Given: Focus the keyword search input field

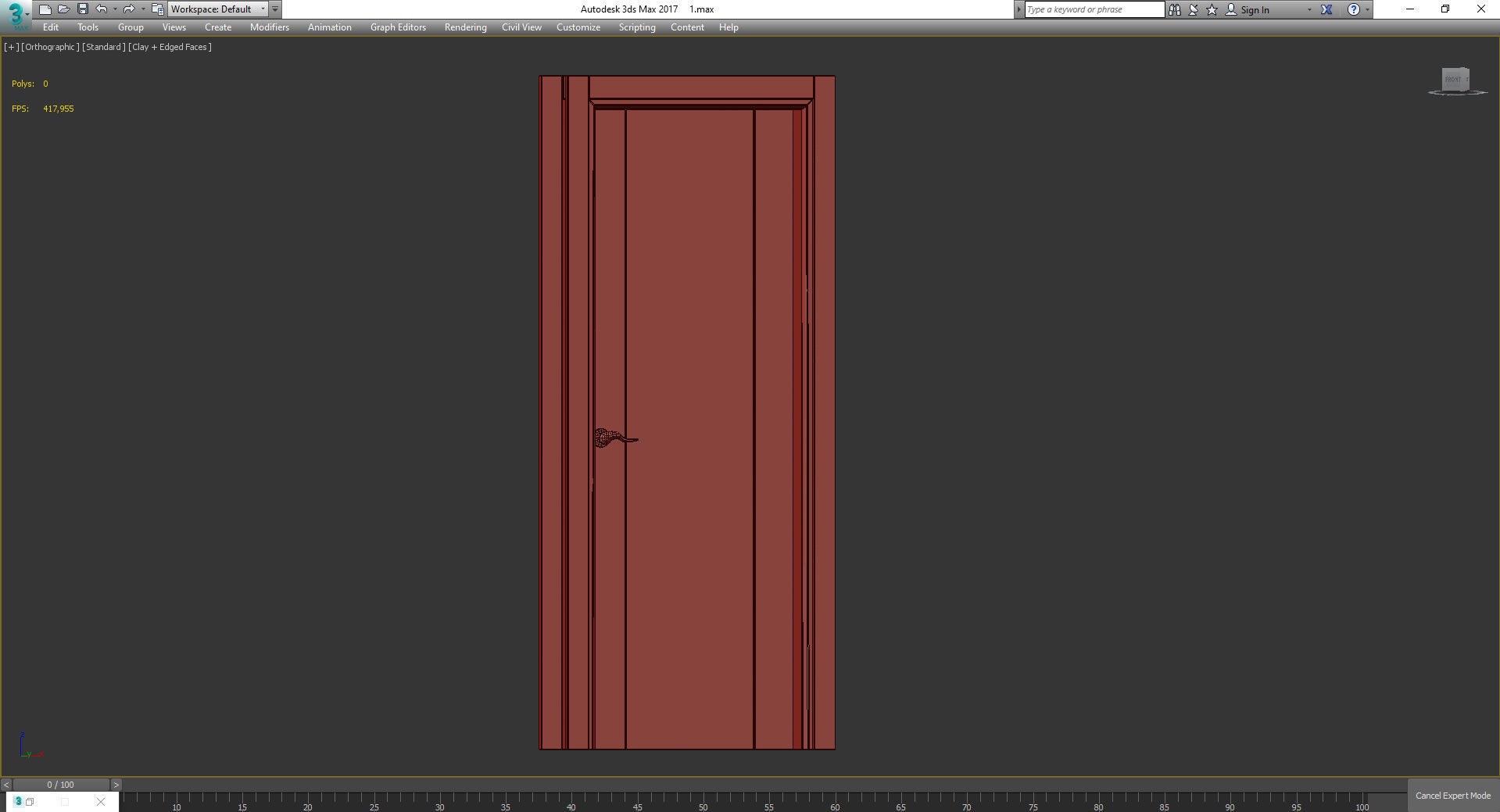Looking at the screenshot, I should [1094, 9].
